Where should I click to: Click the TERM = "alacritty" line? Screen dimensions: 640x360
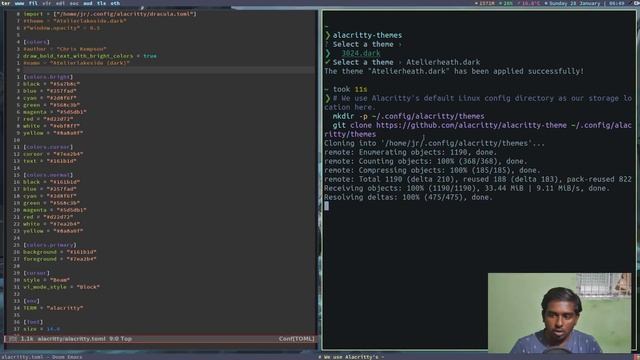tap(53, 308)
